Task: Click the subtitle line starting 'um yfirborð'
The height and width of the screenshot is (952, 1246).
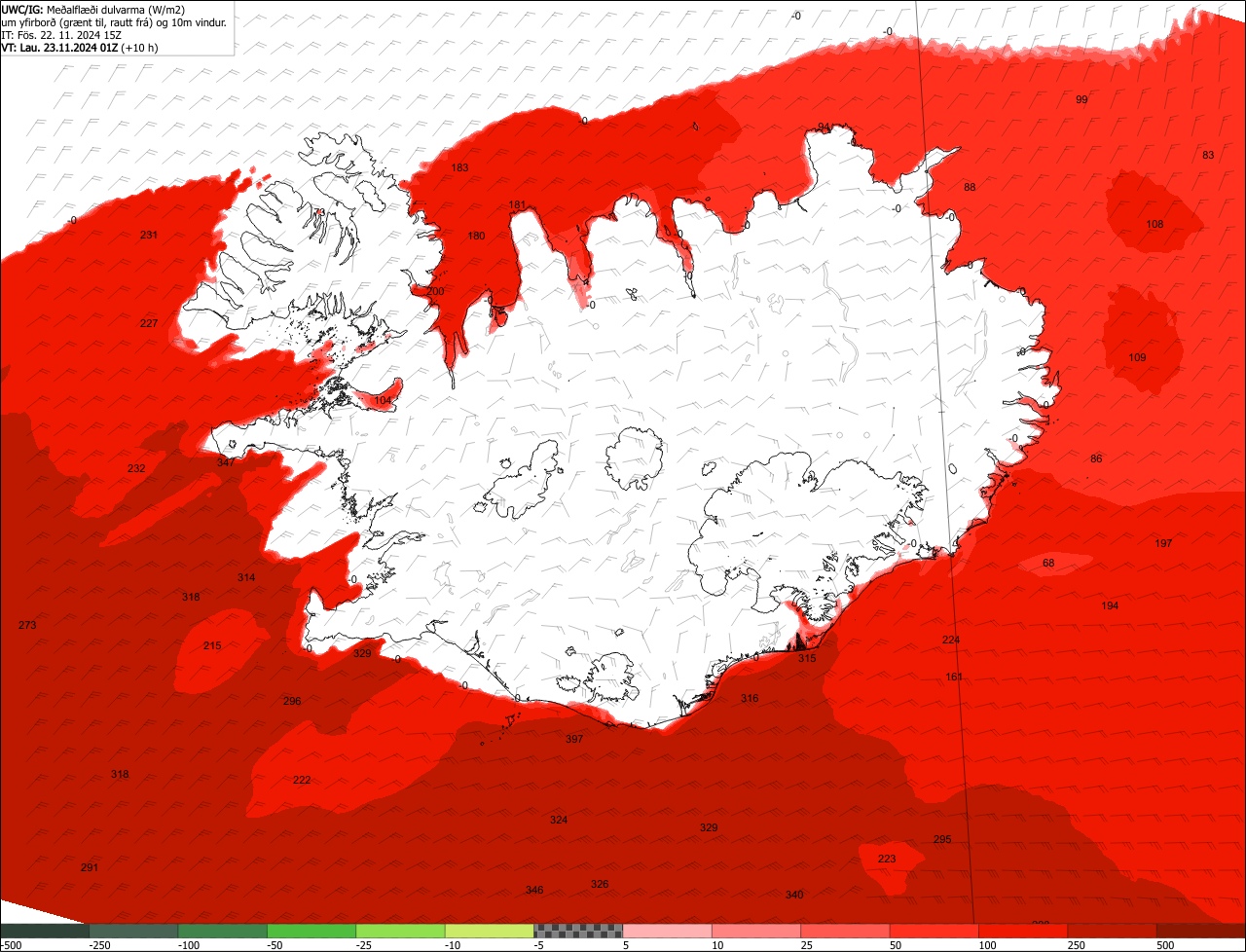Action: [114, 21]
